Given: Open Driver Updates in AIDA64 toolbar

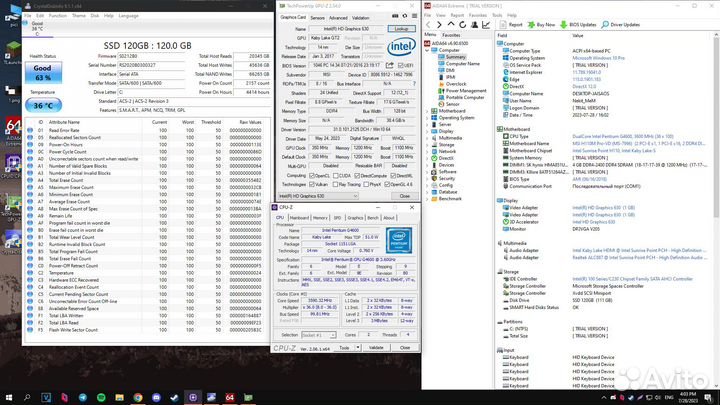Looking at the screenshot, I should (x=620, y=25).
